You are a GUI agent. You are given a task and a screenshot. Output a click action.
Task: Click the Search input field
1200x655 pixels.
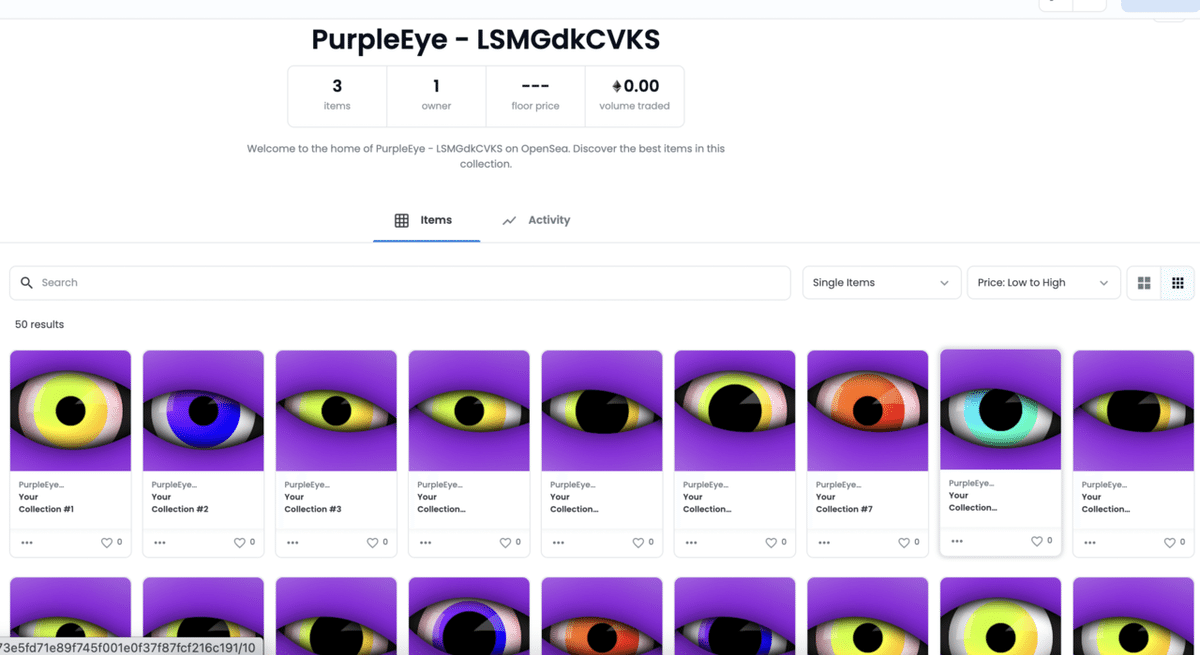[400, 283]
